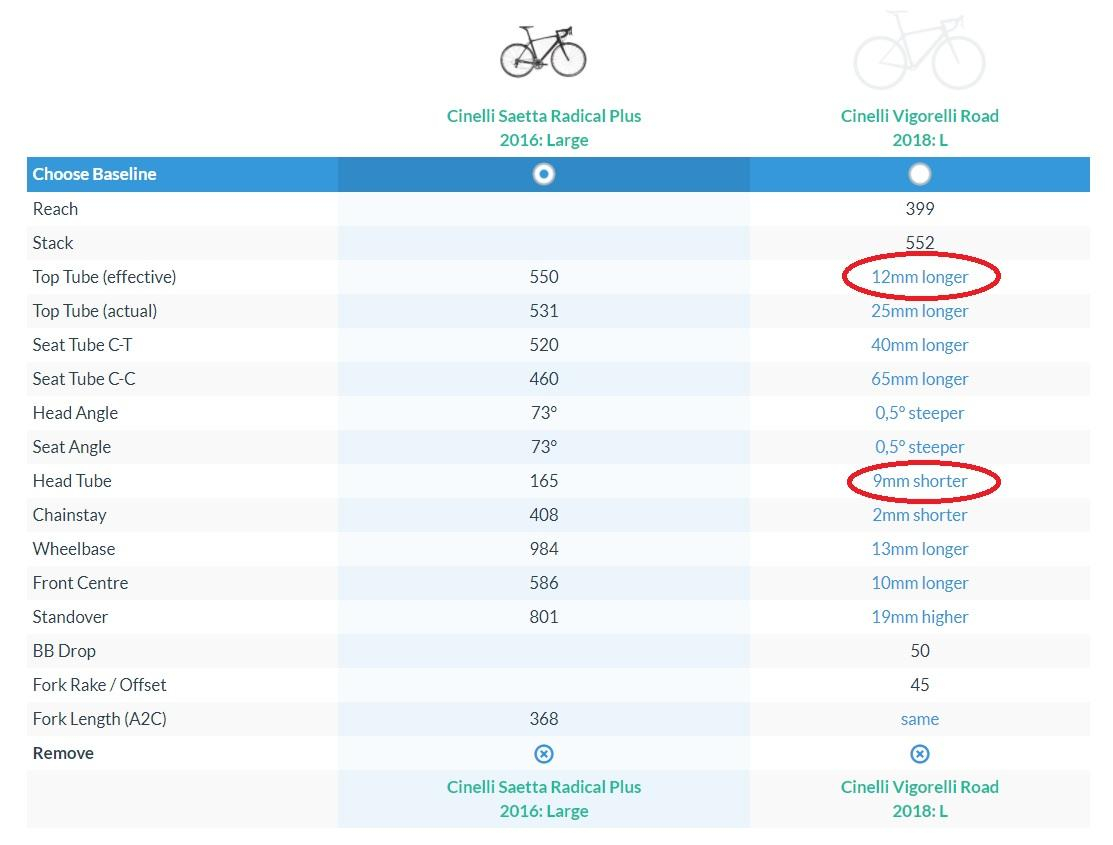The image size is (1113, 845).
Task: Open Cinelli Saetta Radical Plus footer link
Action: [x=544, y=799]
